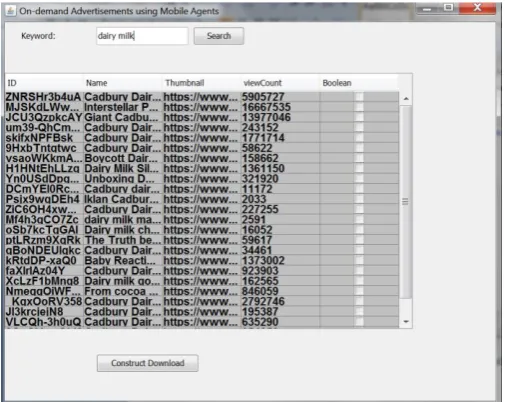Tick the checkbox in row with view count 16667535
The width and height of the screenshot is (505, 402).
point(359,107)
